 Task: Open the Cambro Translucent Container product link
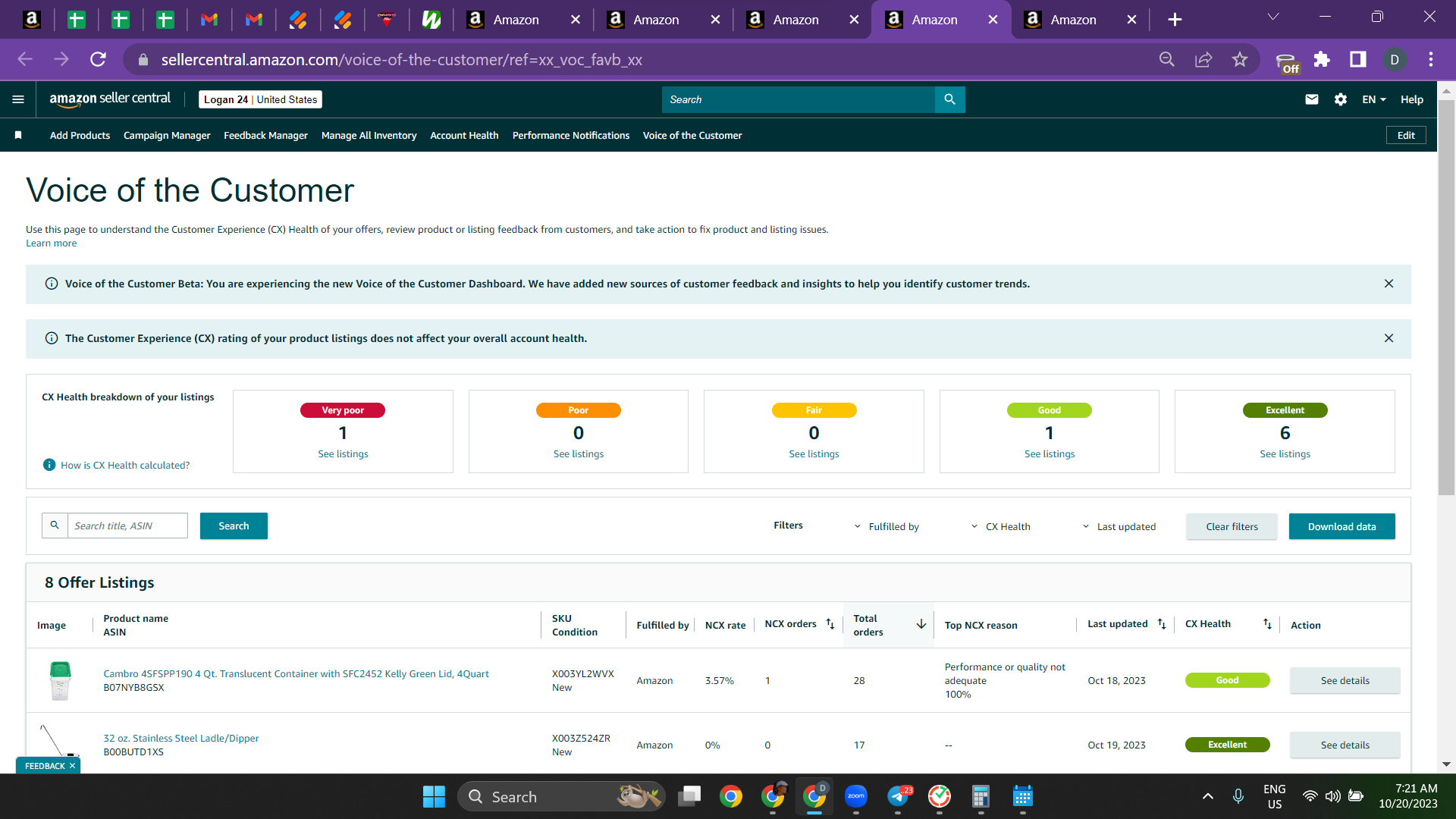coord(296,673)
